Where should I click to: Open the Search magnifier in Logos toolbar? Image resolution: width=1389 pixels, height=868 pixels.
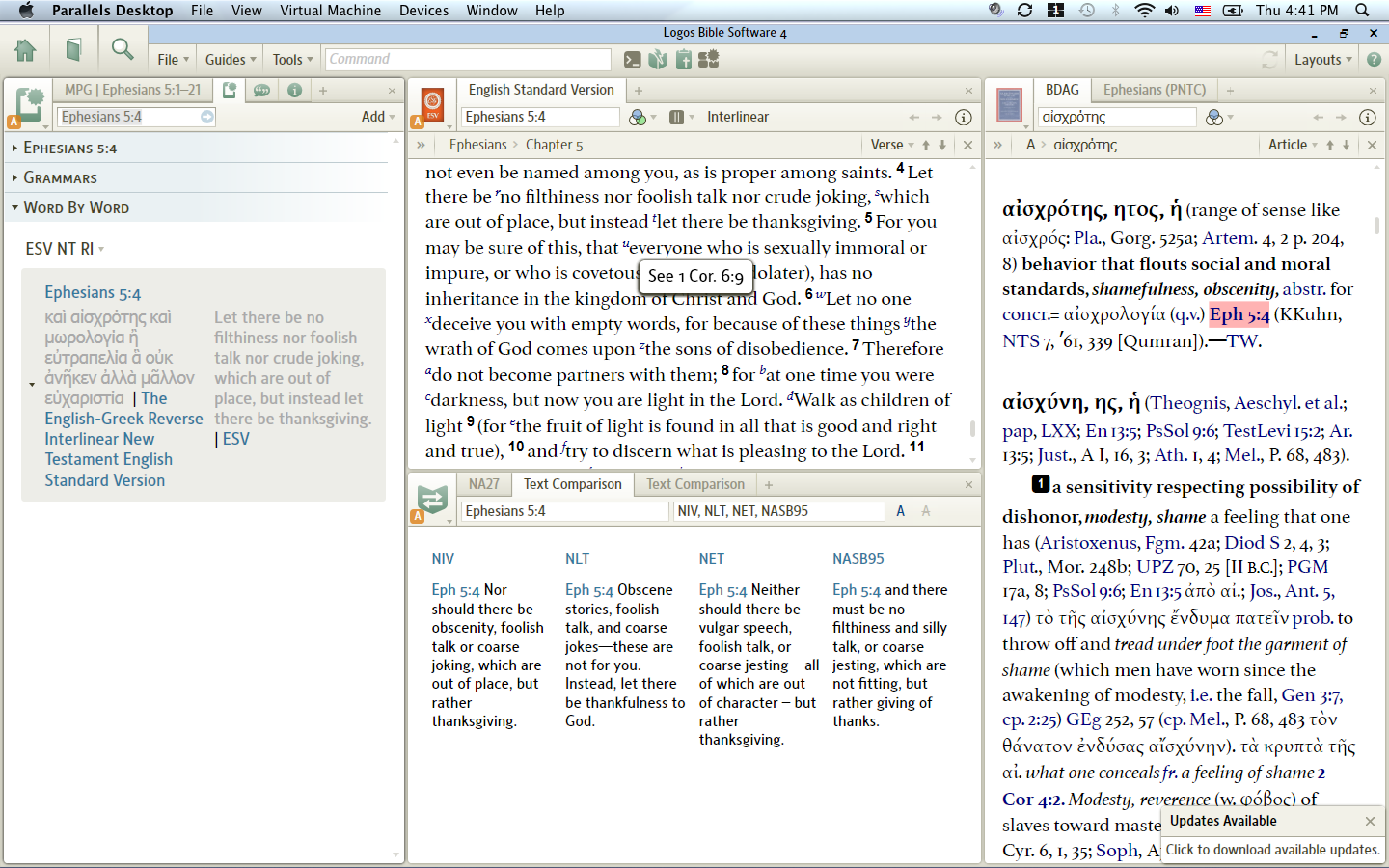(x=122, y=49)
